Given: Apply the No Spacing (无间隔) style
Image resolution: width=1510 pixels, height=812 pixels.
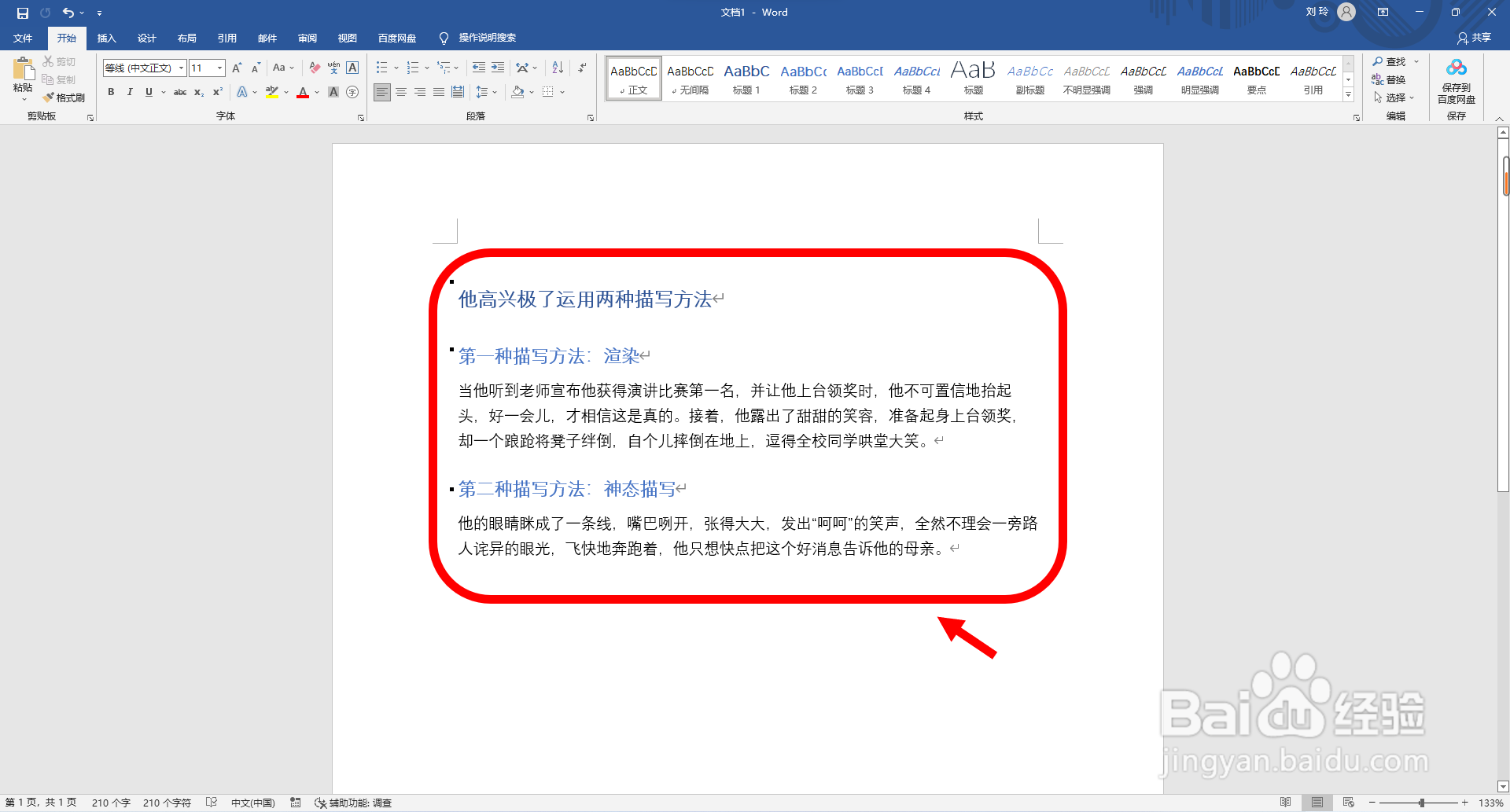Looking at the screenshot, I should [x=690, y=79].
